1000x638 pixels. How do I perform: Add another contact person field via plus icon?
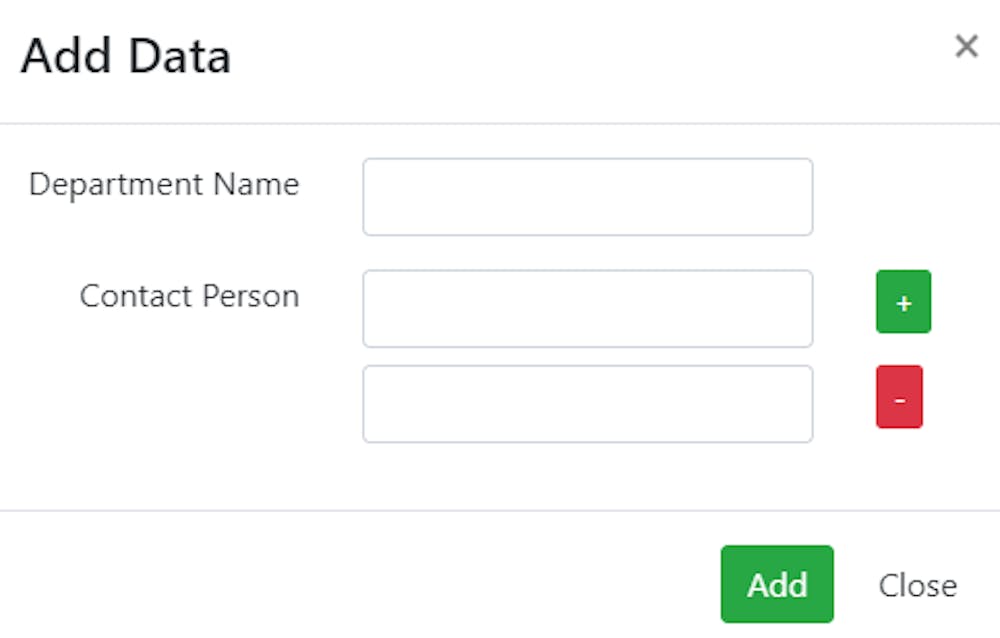click(x=903, y=301)
